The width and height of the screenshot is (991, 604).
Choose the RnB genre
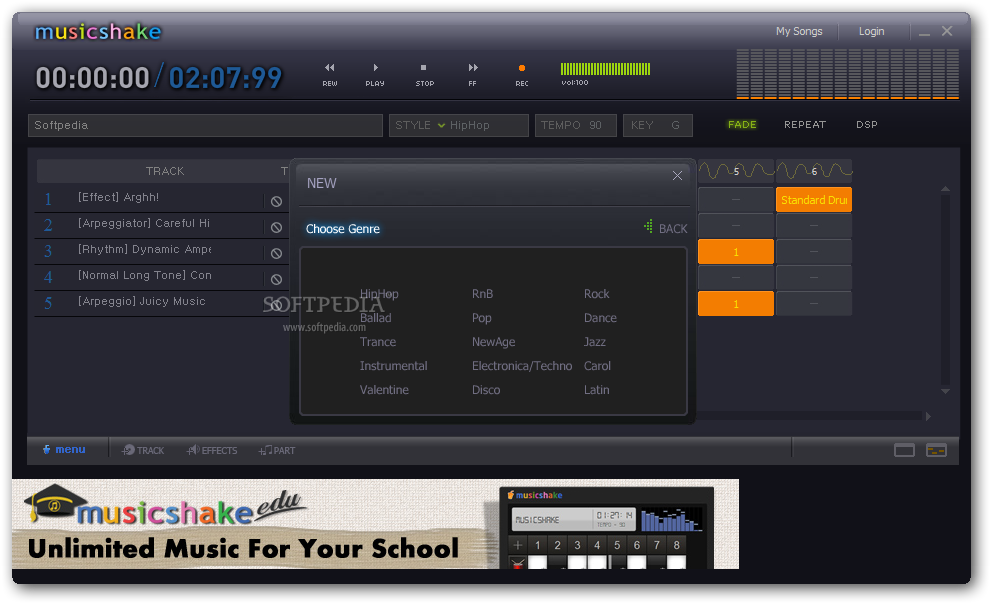(482, 294)
